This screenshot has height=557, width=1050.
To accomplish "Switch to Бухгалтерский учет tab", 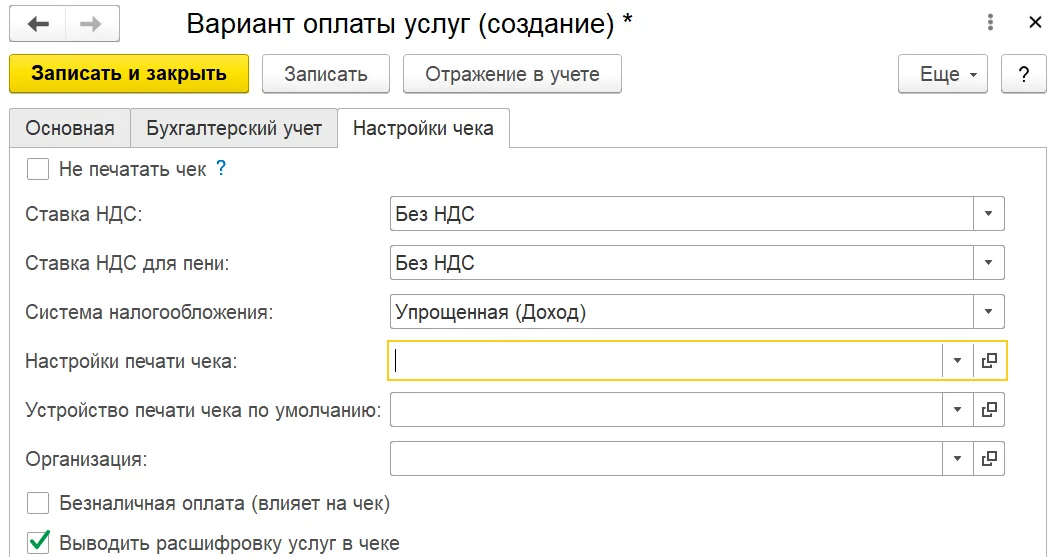I will (234, 128).
